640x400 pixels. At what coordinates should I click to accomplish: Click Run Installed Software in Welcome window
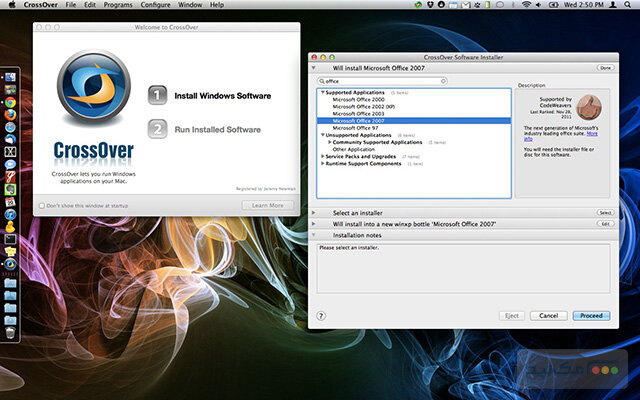pyautogui.click(x=218, y=129)
